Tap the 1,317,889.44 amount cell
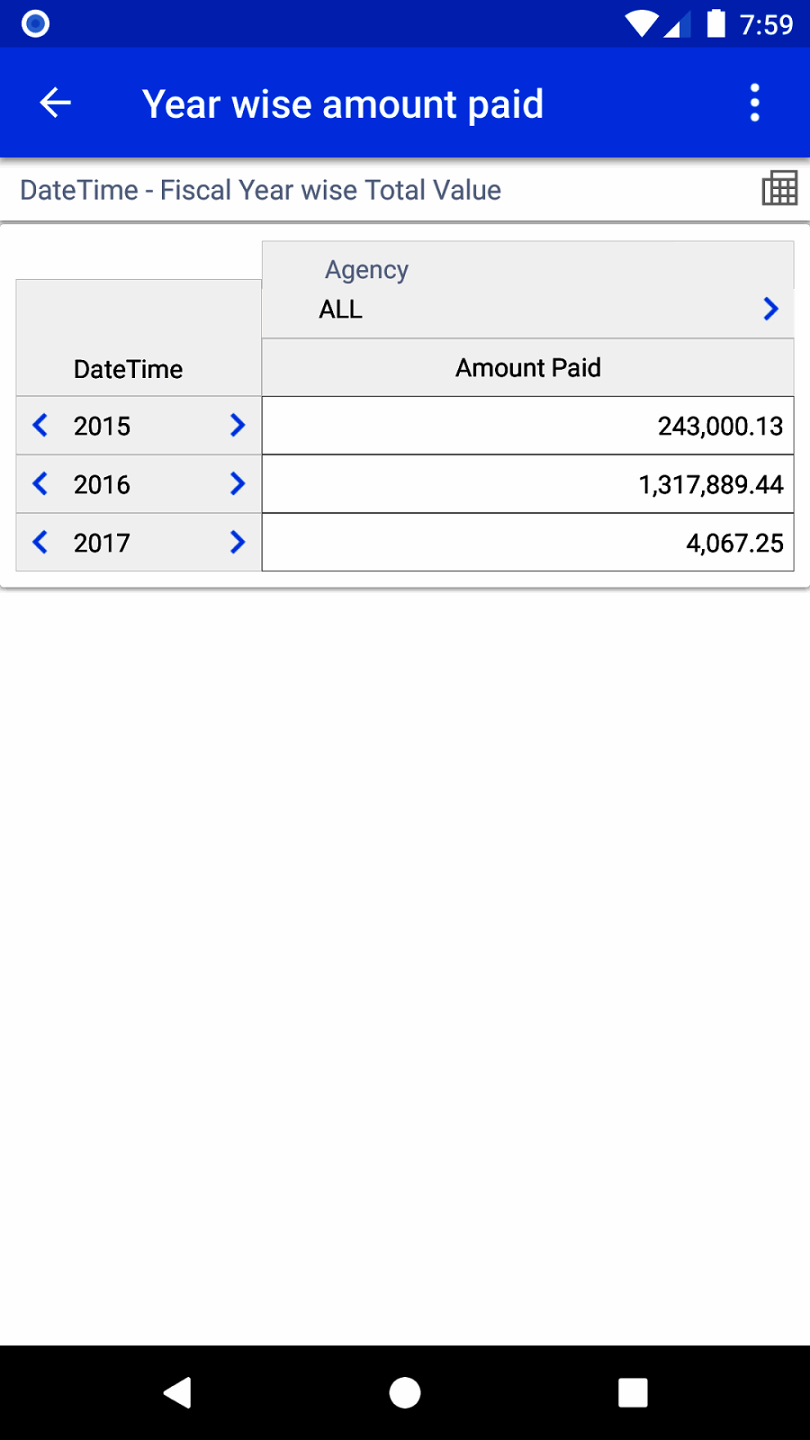This screenshot has height=1440, width=810. [528, 484]
